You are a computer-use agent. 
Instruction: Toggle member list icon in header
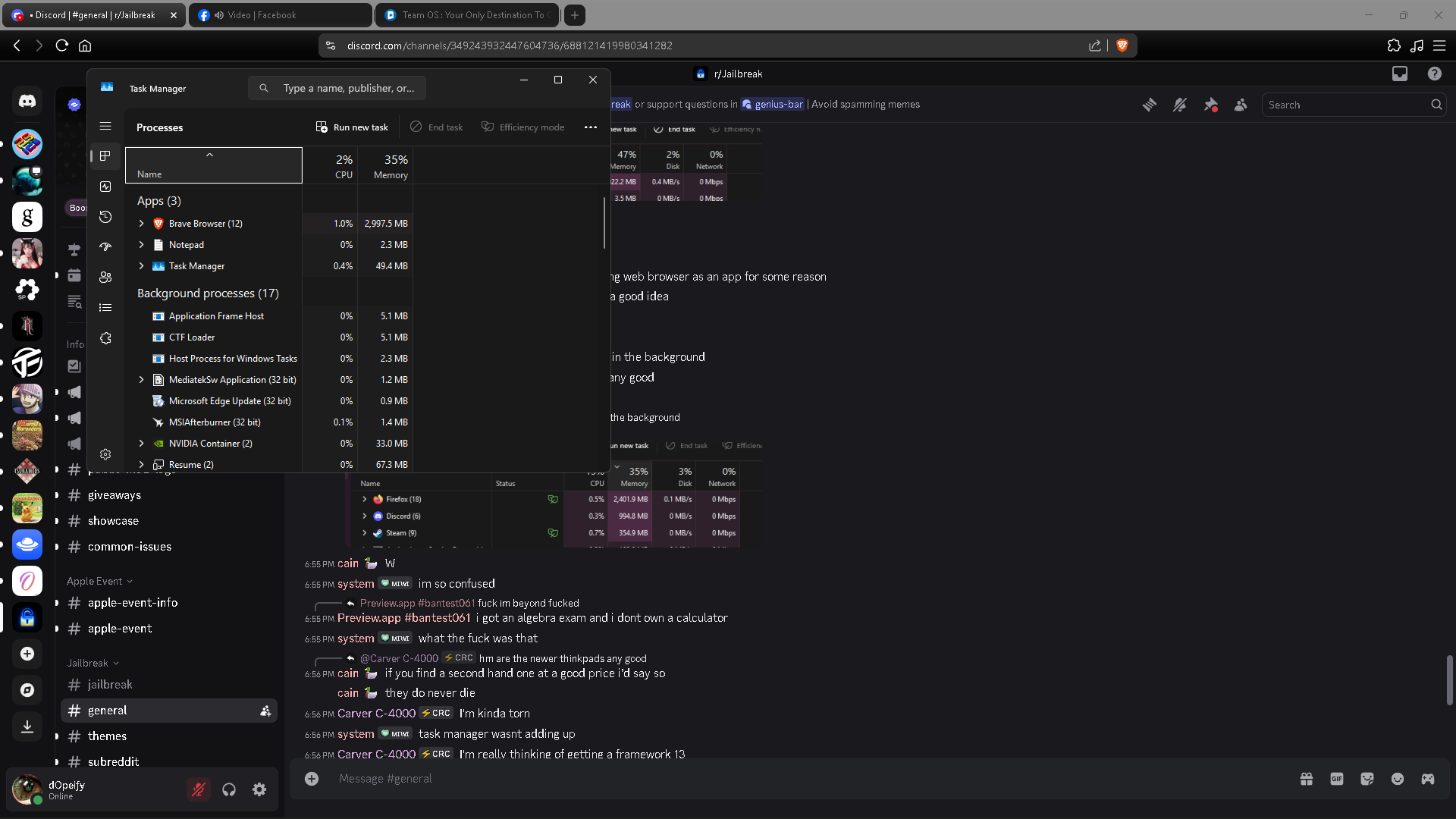pos(1241,105)
